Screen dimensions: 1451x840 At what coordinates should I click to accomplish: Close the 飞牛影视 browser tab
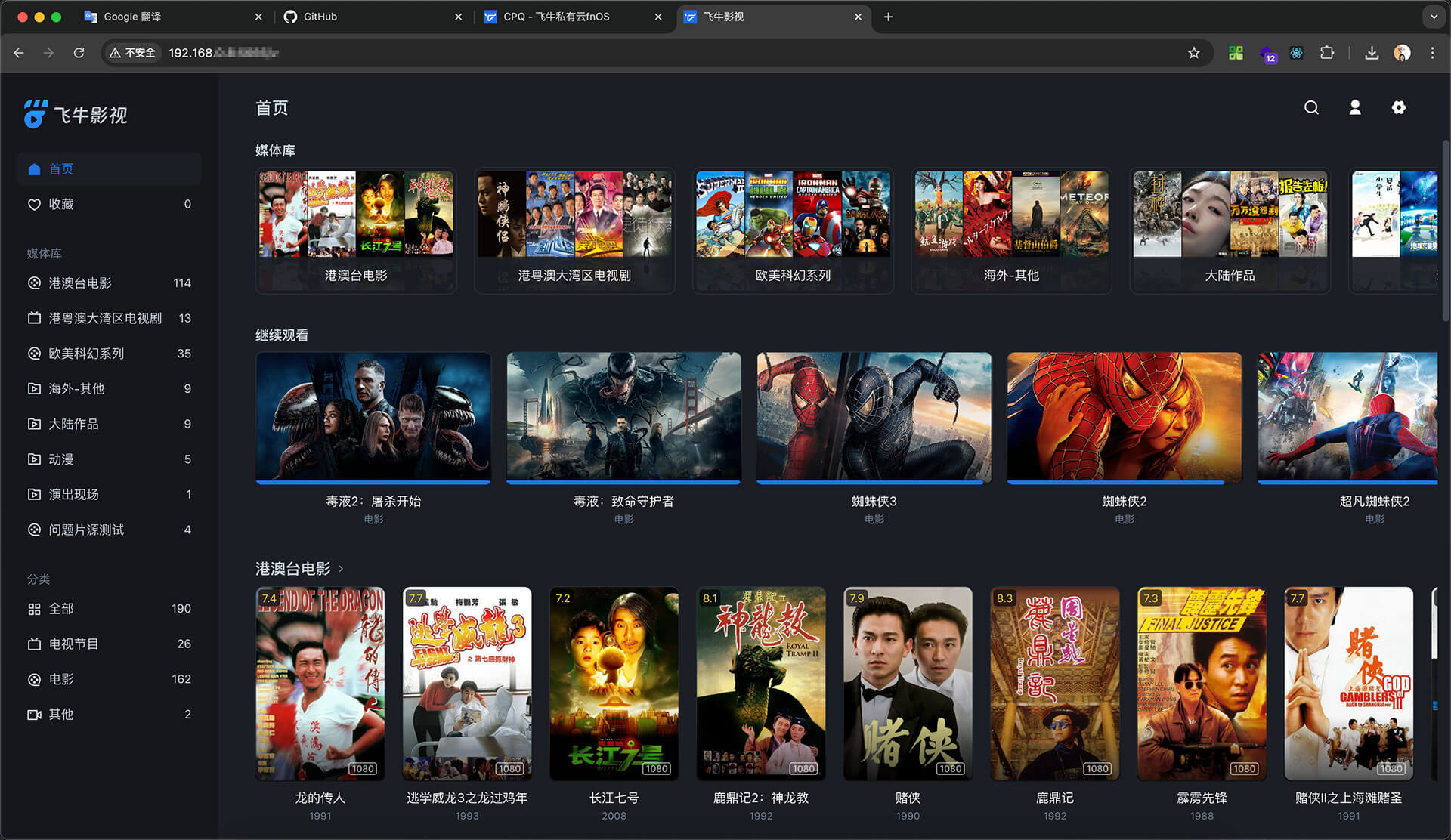click(x=858, y=17)
